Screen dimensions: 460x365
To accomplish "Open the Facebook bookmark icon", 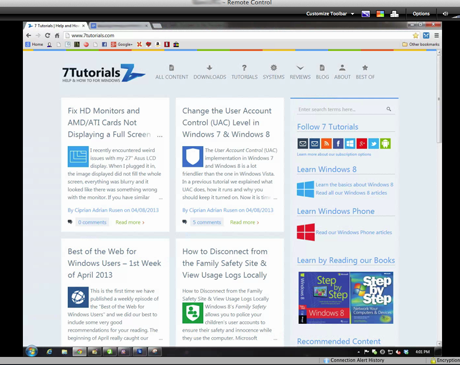I will click(104, 44).
